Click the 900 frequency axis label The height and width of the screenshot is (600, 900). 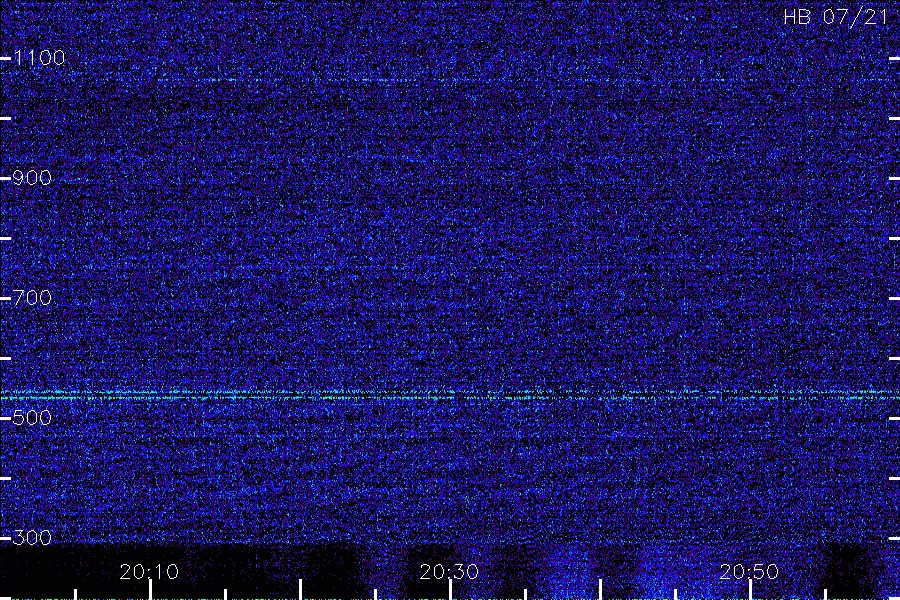click(x=32, y=178)
